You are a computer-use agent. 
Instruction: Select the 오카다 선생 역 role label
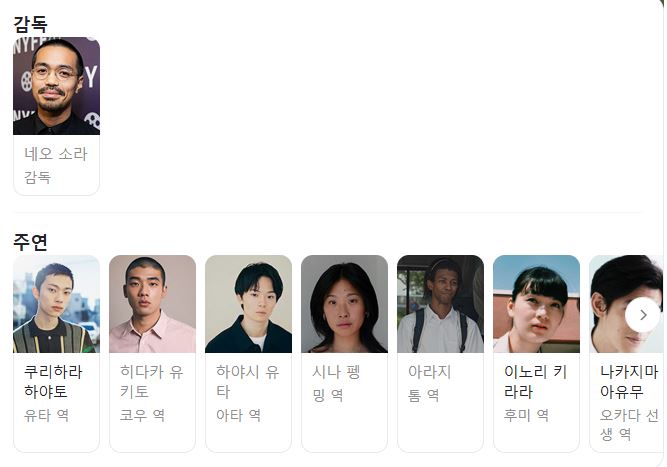click(629, 424)
